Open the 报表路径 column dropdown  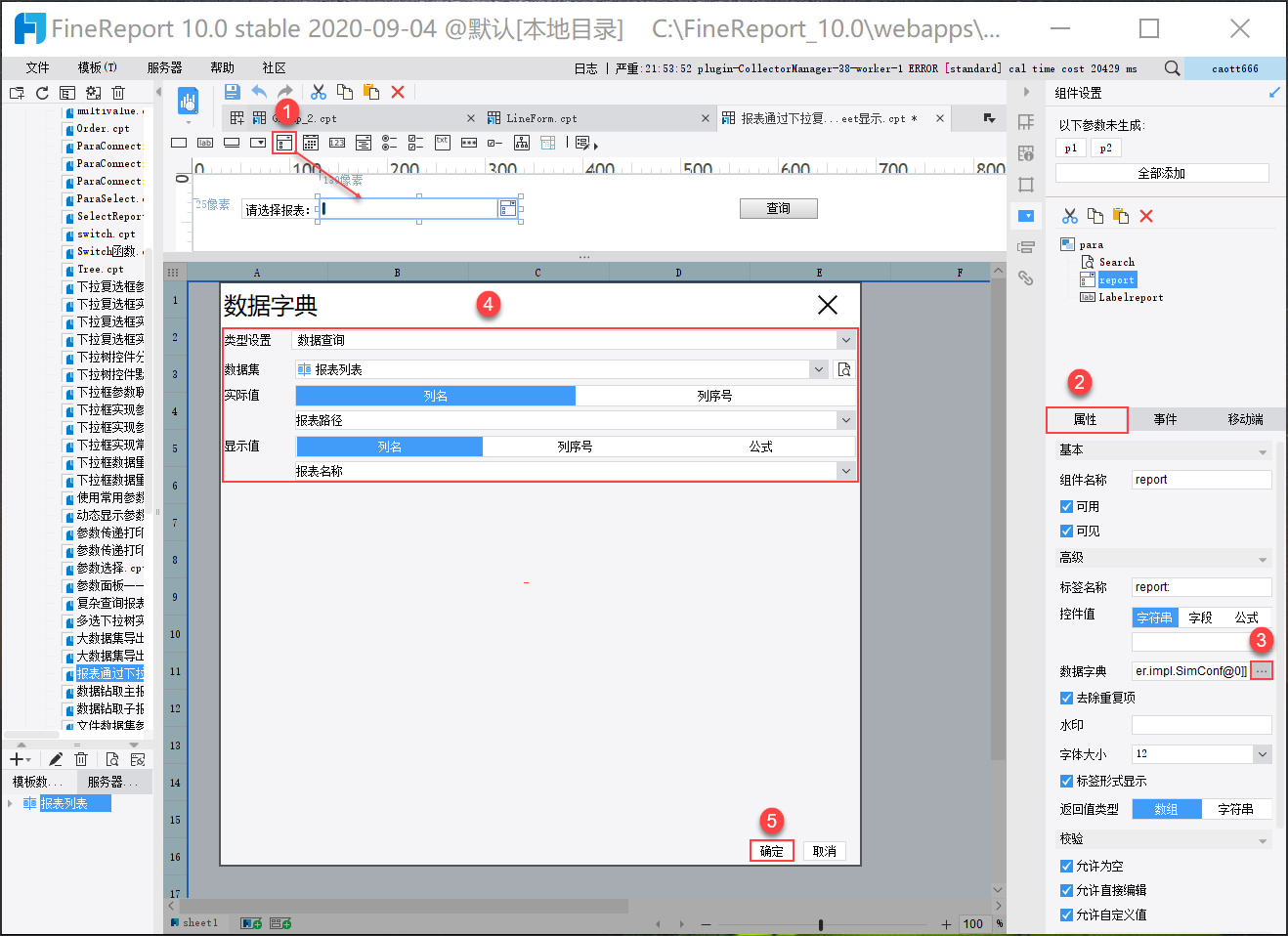coord(845,420)
